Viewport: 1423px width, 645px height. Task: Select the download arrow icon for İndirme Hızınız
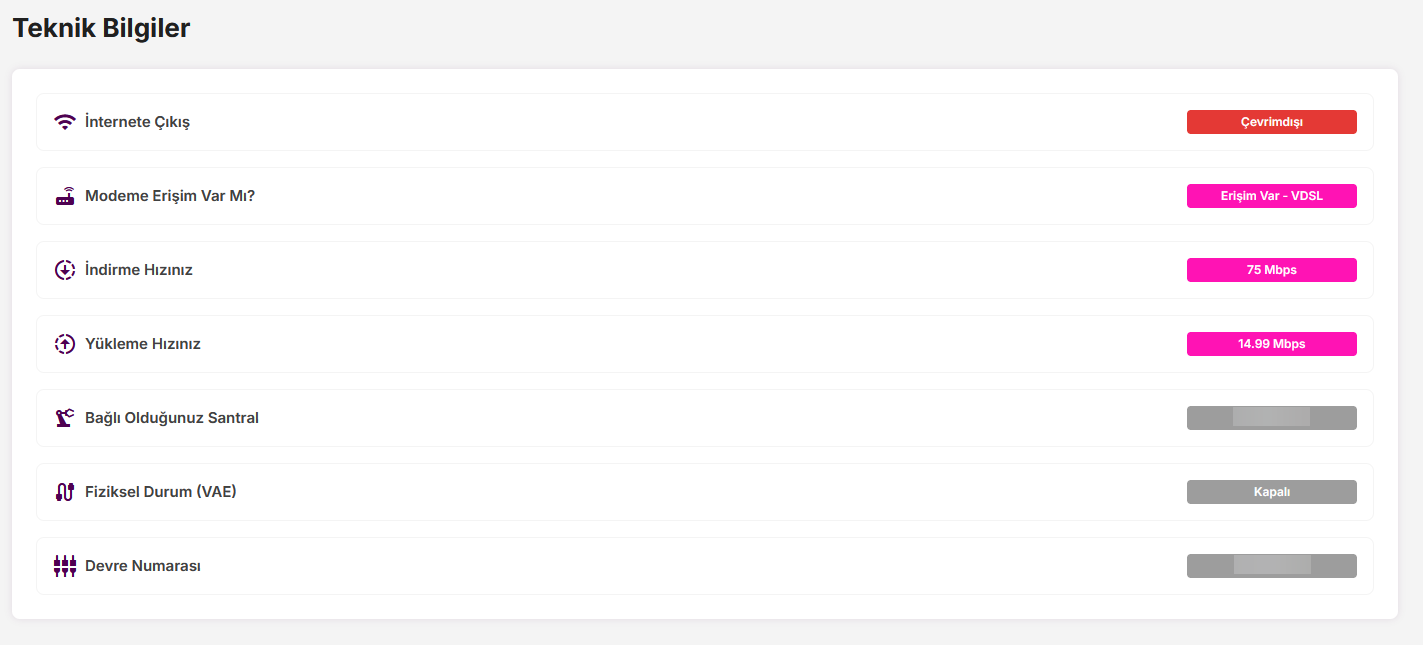(65, 270)
